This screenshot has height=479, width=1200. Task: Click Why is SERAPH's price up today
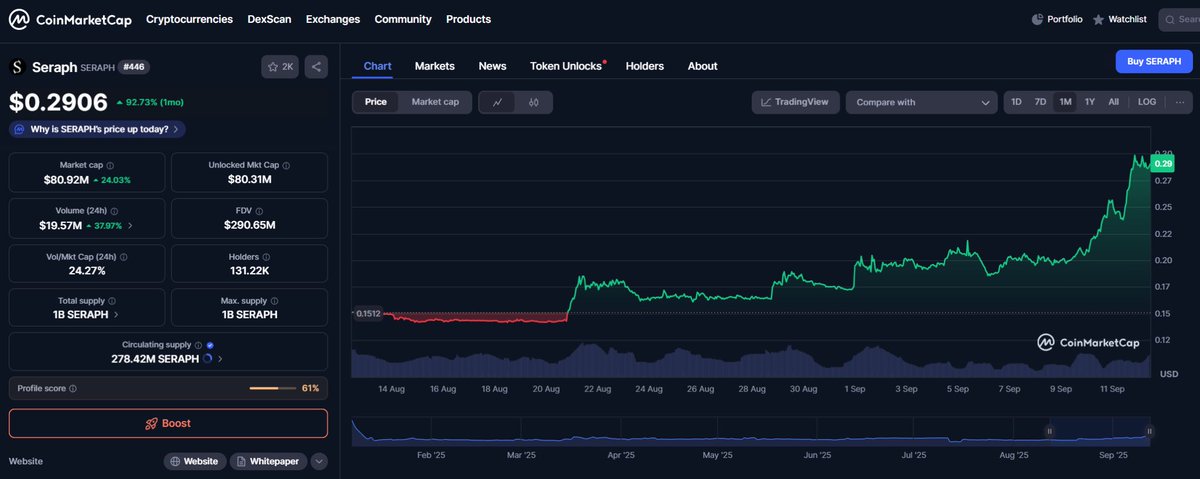click(x=97, y=129)
